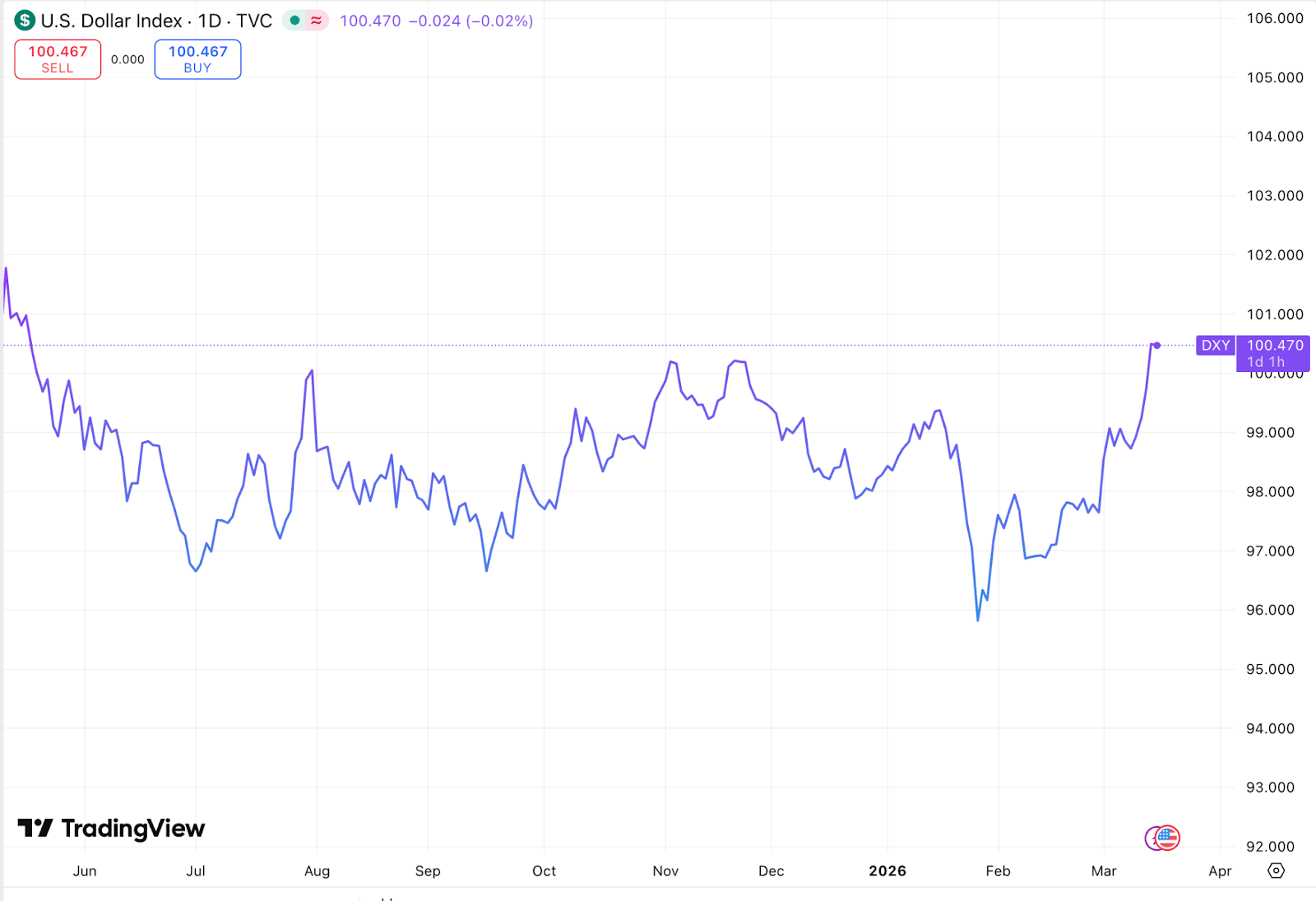
Task: Click the 106.000 price axis label
Action: point(1275,18)
